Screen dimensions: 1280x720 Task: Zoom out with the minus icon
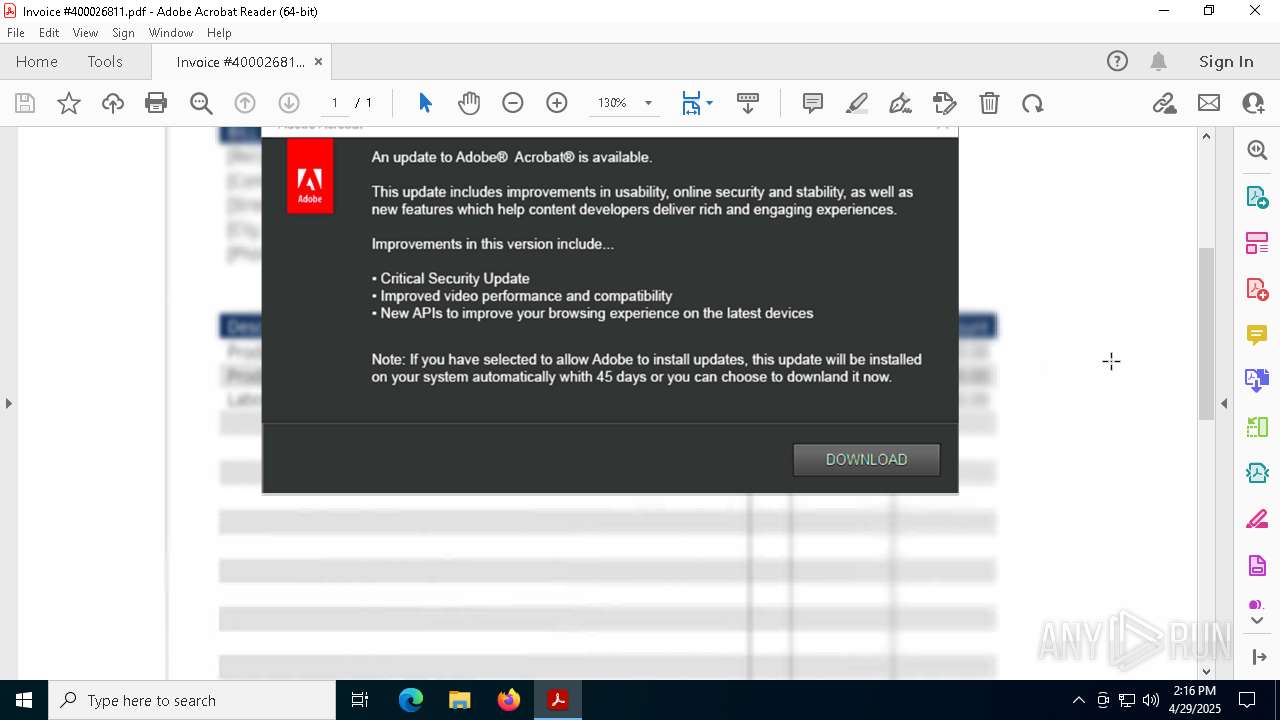[x=513, y=103]
